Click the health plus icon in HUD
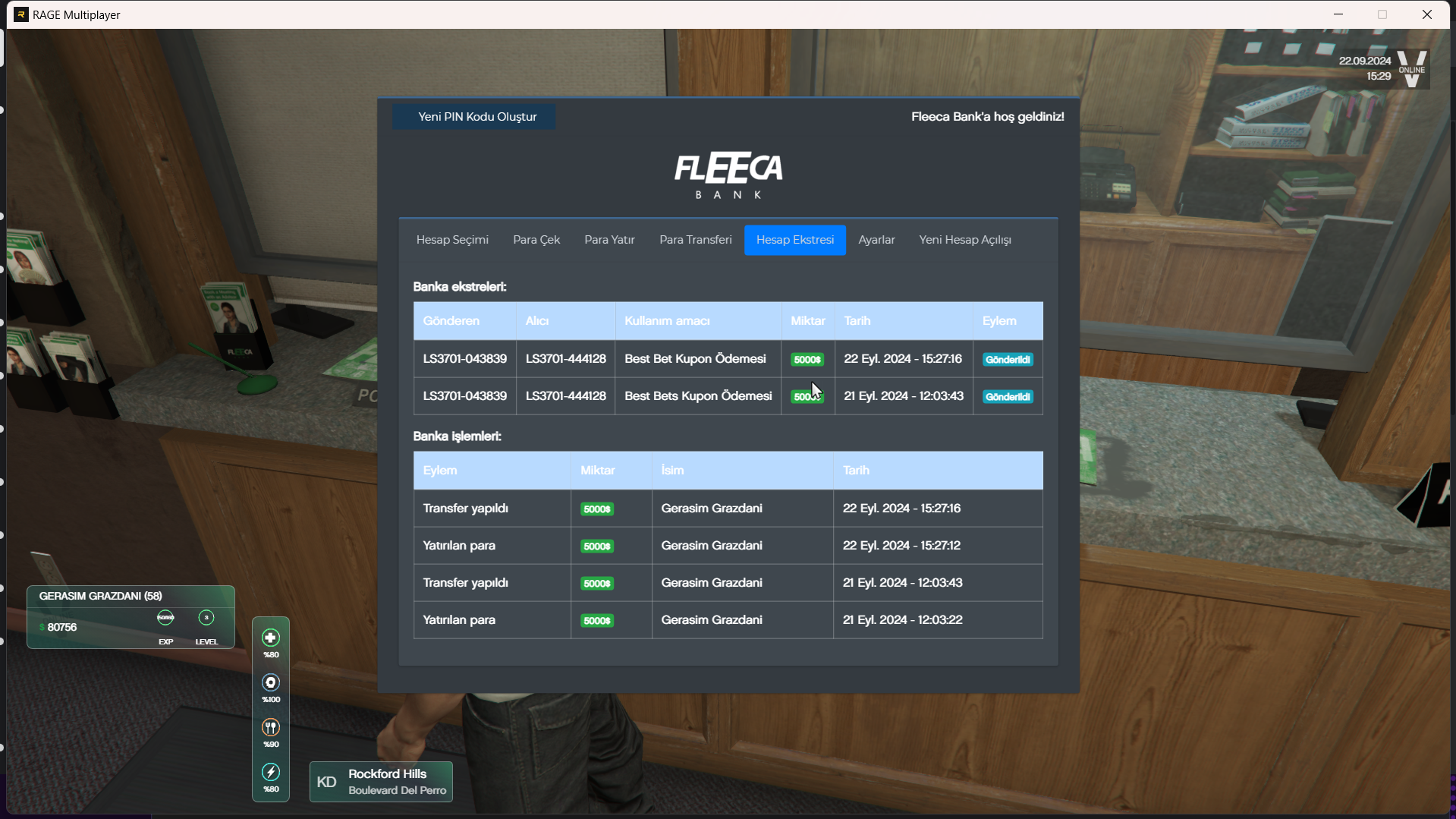 coord(271,638)
